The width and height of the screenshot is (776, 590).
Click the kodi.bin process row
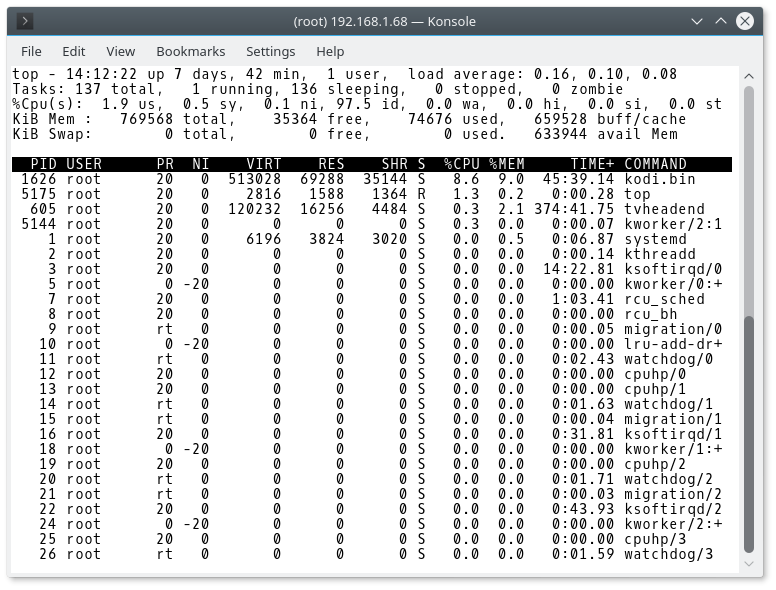click(x=370, y=179)
